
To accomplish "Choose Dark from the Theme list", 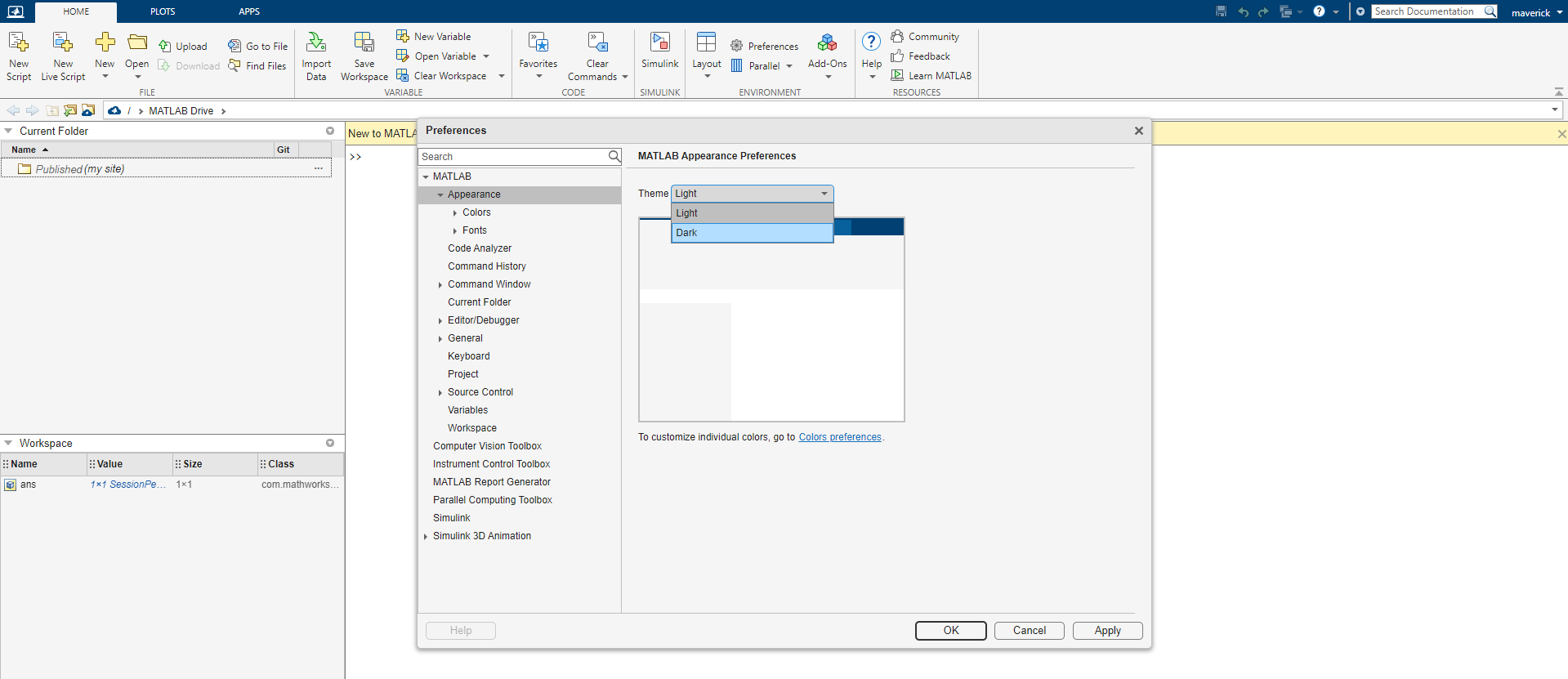I will (752, 233).
